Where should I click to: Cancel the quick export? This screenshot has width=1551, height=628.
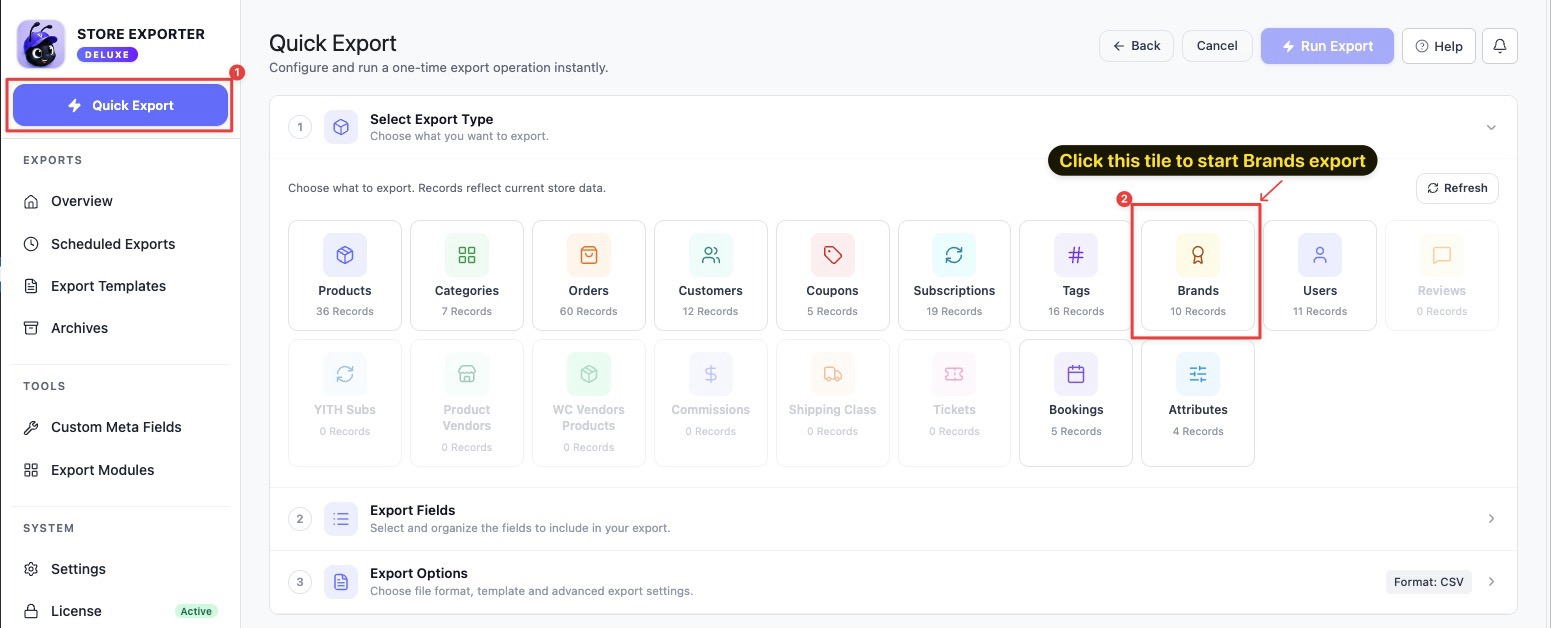coord(1217,45)
